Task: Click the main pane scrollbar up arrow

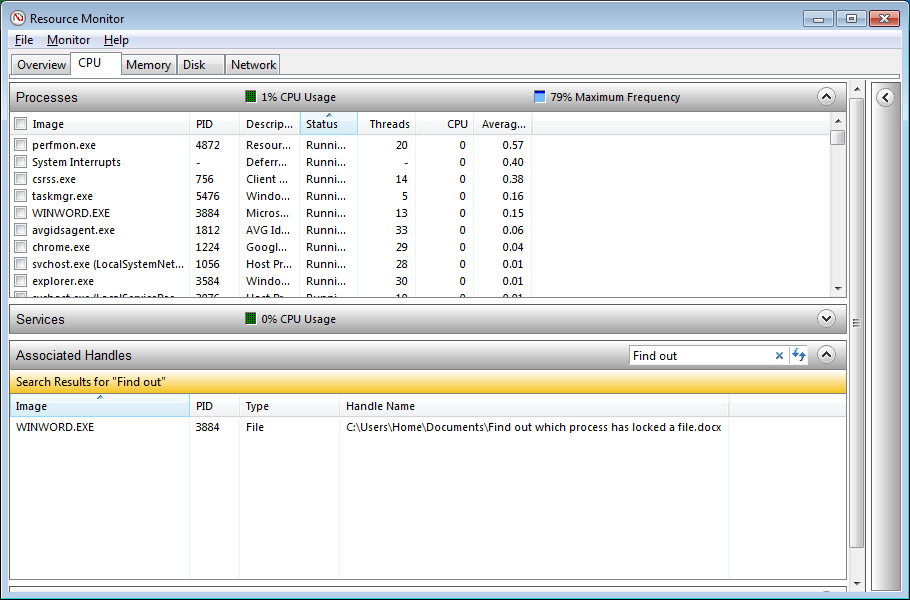Action: tap(857, 89)
